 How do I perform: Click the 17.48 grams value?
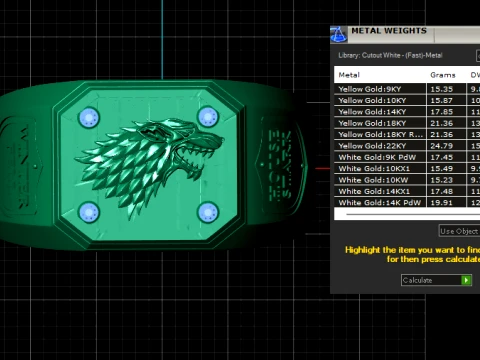[441, 191]
